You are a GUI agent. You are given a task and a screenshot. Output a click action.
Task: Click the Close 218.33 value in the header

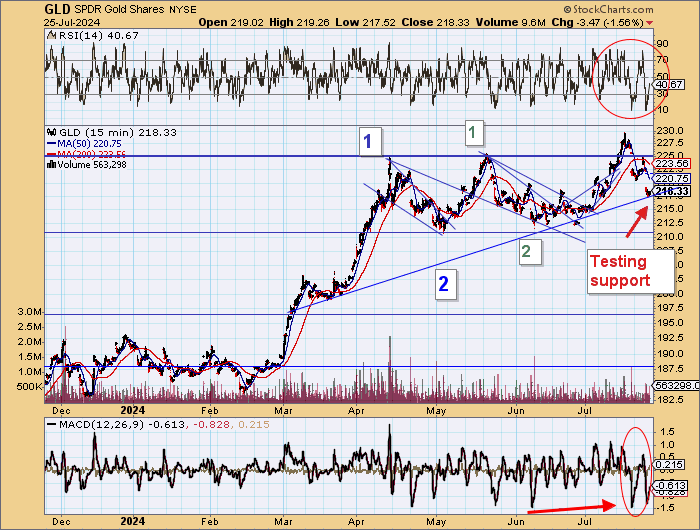click(x=435, y=22)
